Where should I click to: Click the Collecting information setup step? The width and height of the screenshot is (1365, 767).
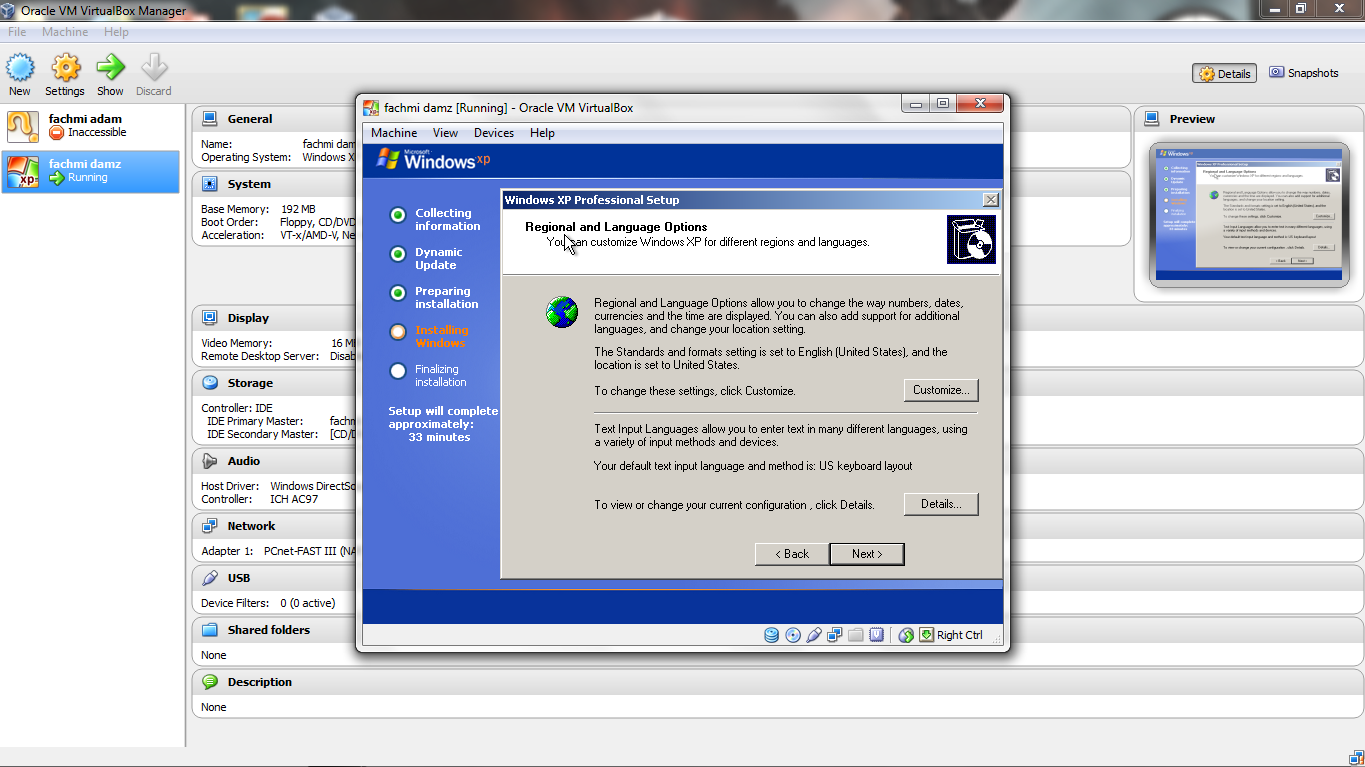[448, 219]
